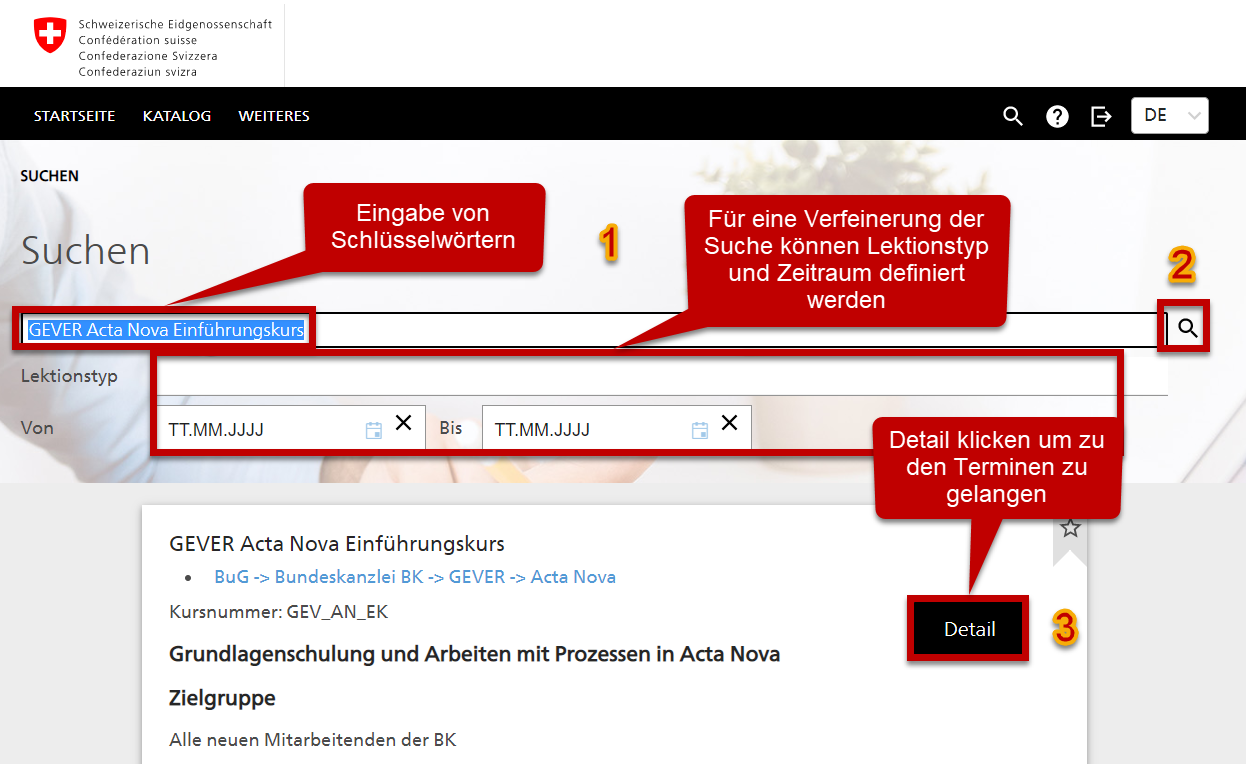Click text Alle neuen Mitarbeitenden der BK

313,740
